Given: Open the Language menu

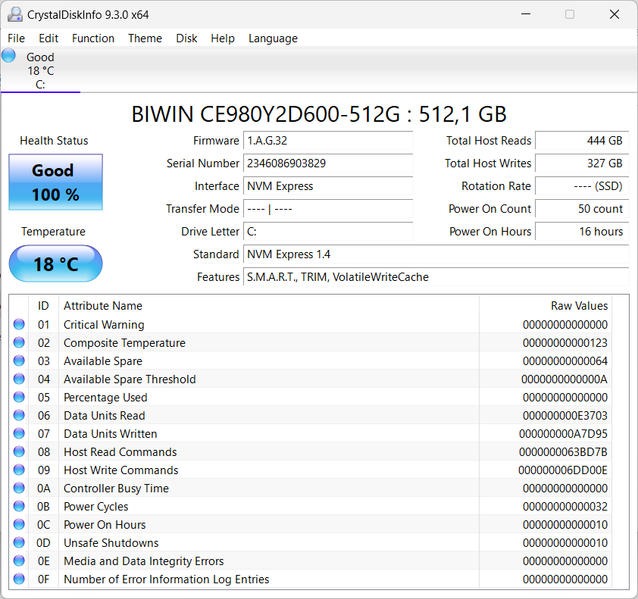Looking at the screenshot, I should click(x=273, y=38).
